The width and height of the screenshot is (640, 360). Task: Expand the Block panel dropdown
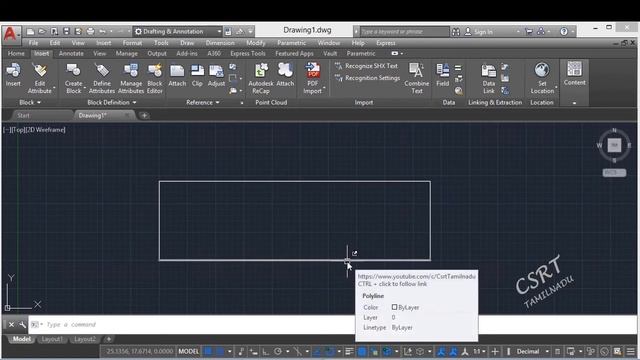[30, 102]
